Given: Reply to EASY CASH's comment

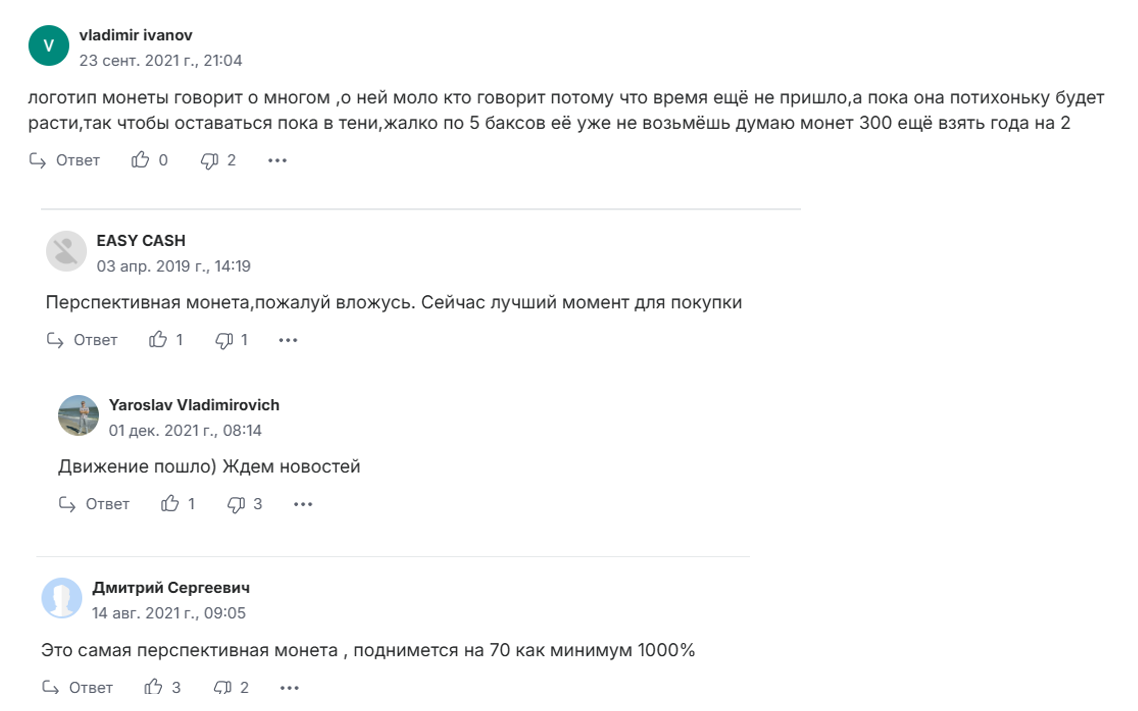Looking at the screenshot, I should click(83, 340).
